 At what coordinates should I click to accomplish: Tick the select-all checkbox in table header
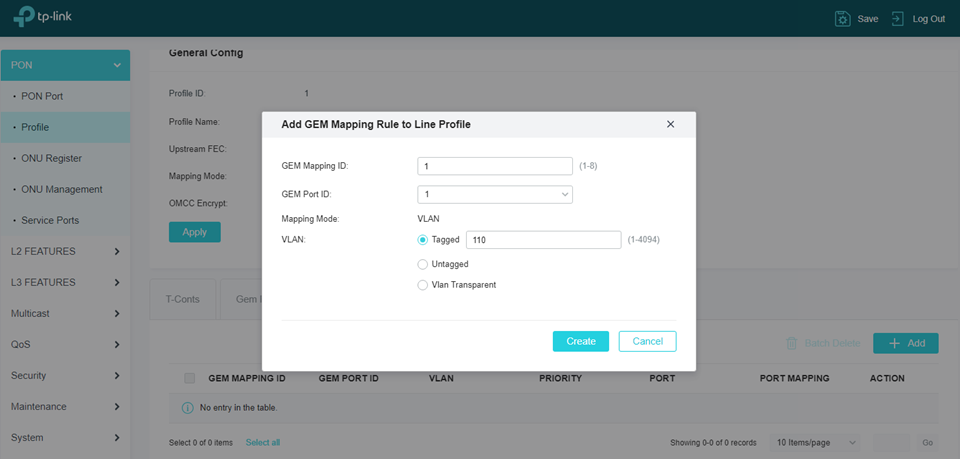coord(190,378)
